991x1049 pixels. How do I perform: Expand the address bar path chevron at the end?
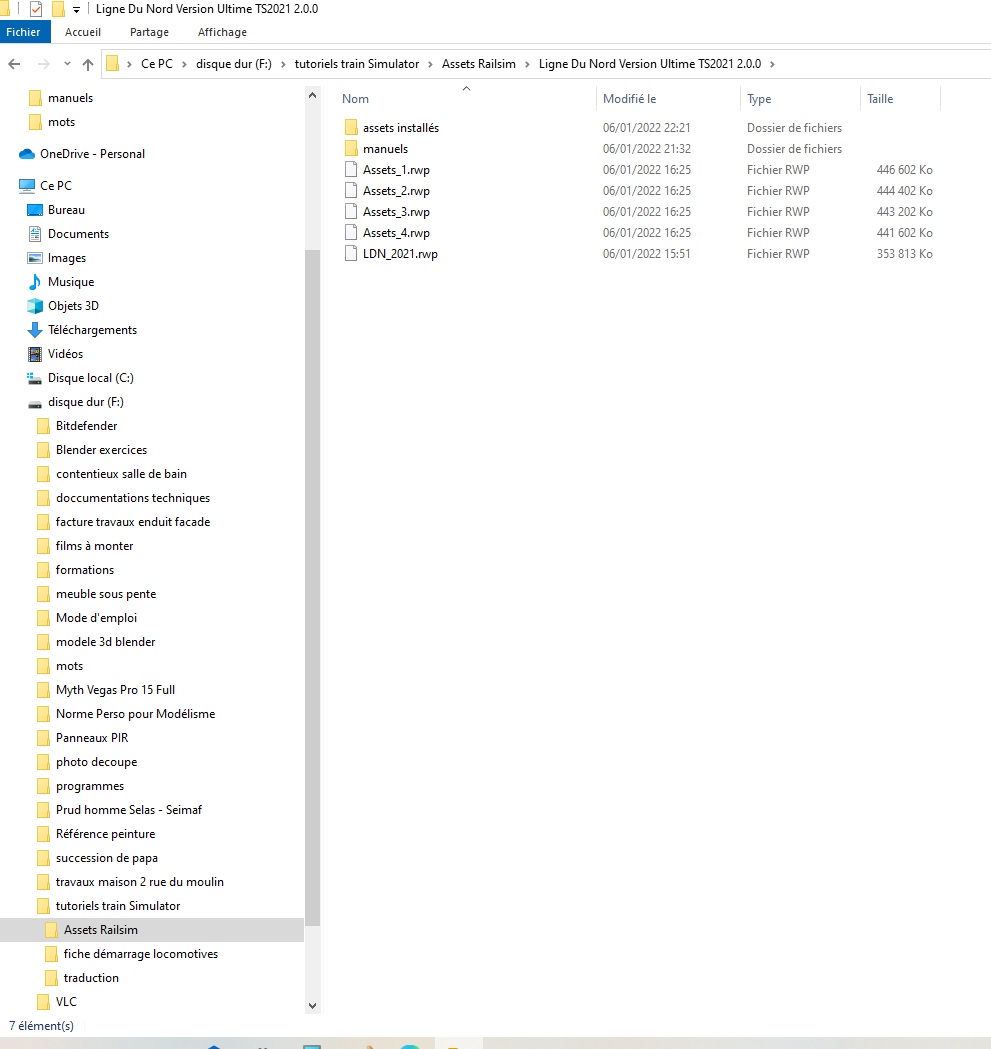coord(772,64)
